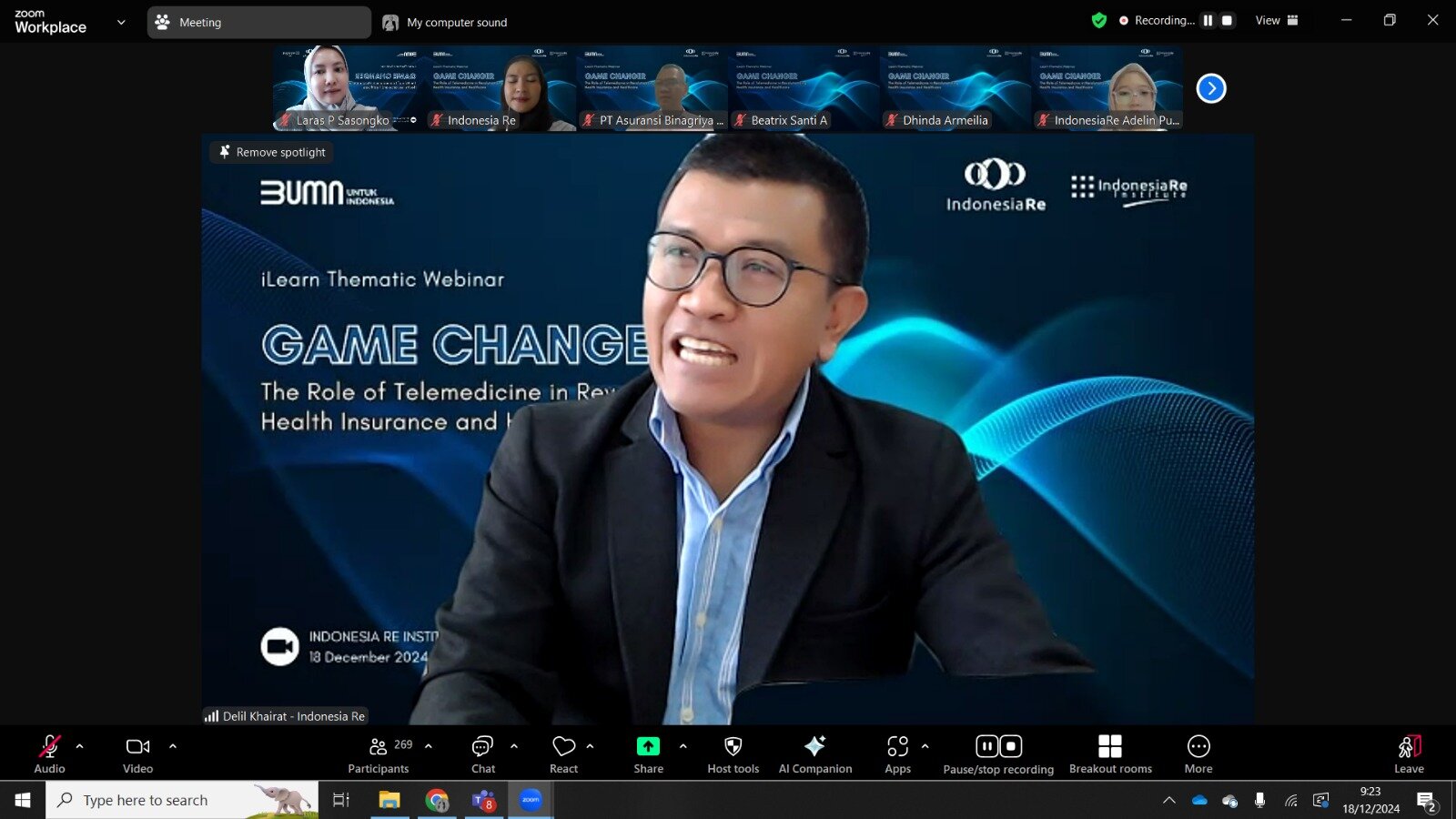Open the Apps menu

click(x=898, y=754)
